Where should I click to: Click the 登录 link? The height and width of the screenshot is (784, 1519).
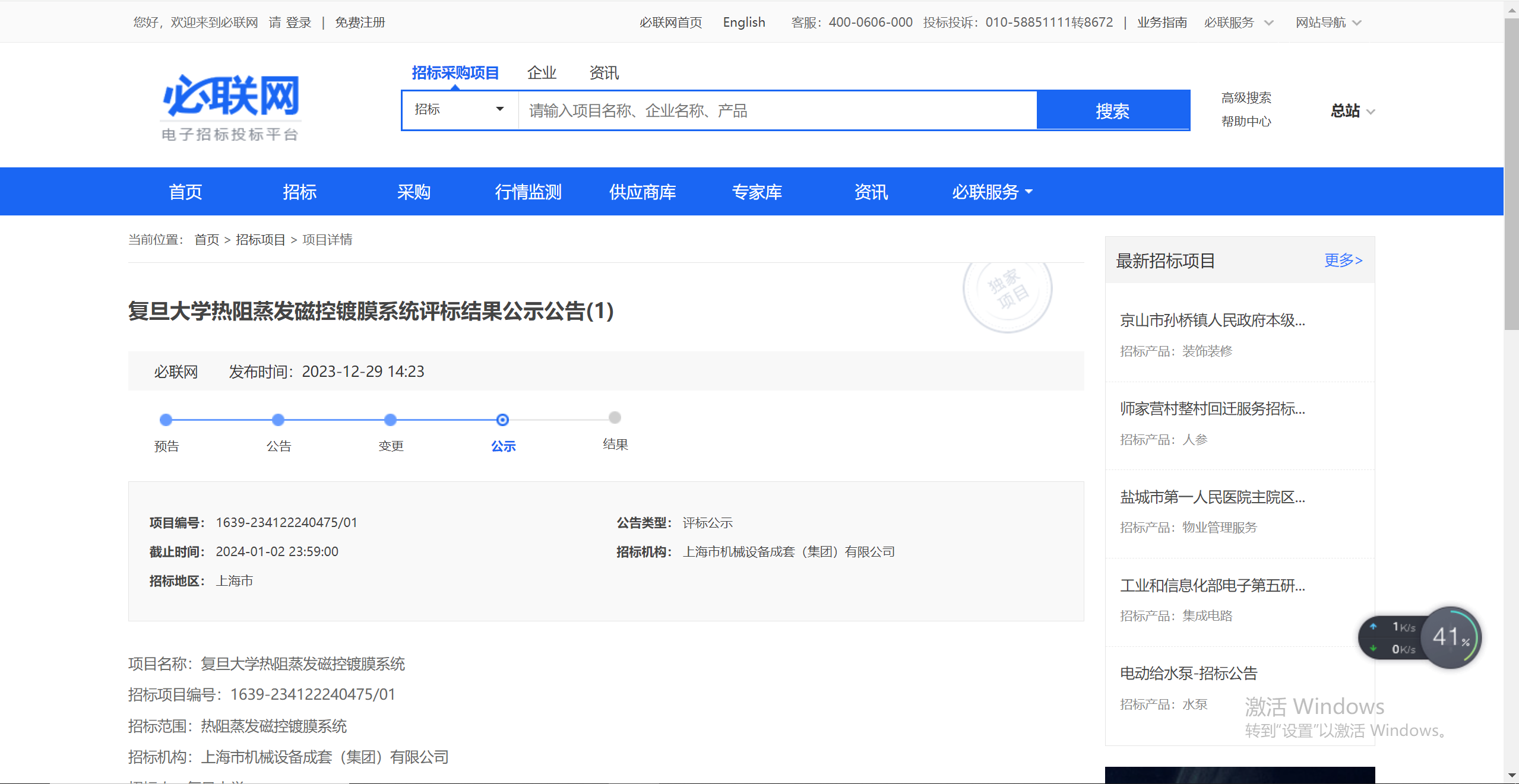point(299,23)
